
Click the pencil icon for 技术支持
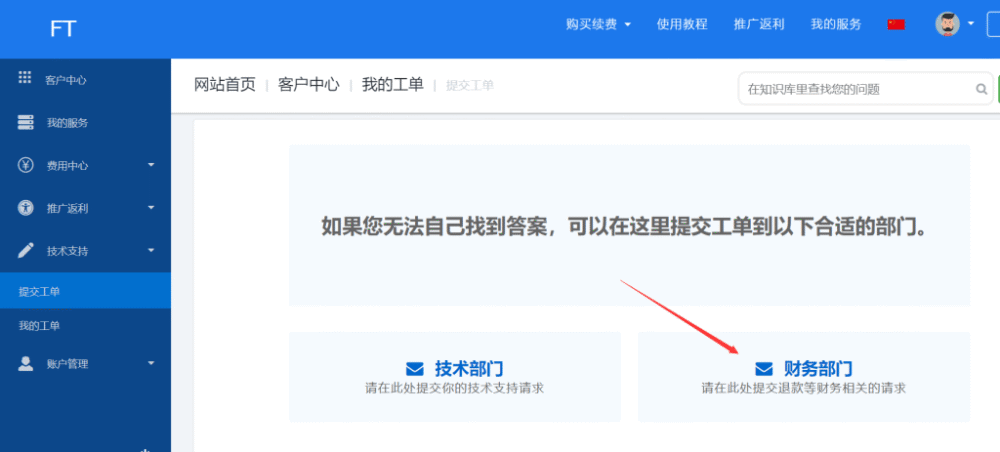pyautogui.click(x=26, y=251)
